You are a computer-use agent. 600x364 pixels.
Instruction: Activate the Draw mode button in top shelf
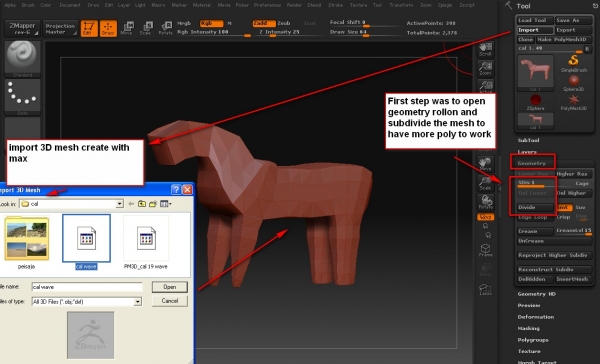coord(108,28)
